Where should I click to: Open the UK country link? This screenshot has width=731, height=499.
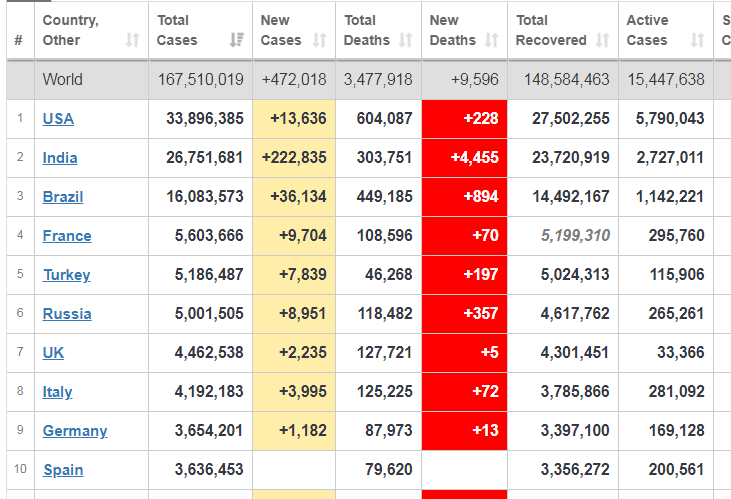[53, 353]
